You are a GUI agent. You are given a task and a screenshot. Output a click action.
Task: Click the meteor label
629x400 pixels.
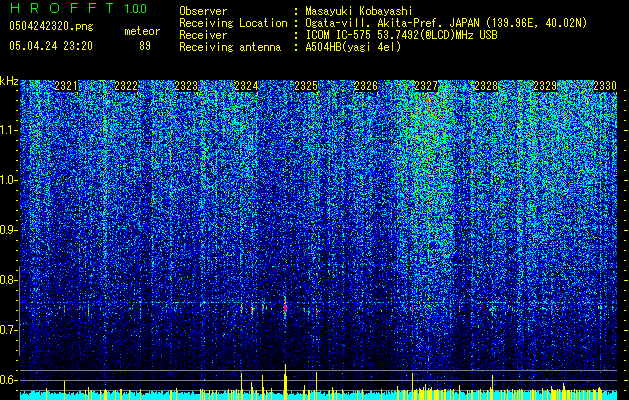point(142,31)
